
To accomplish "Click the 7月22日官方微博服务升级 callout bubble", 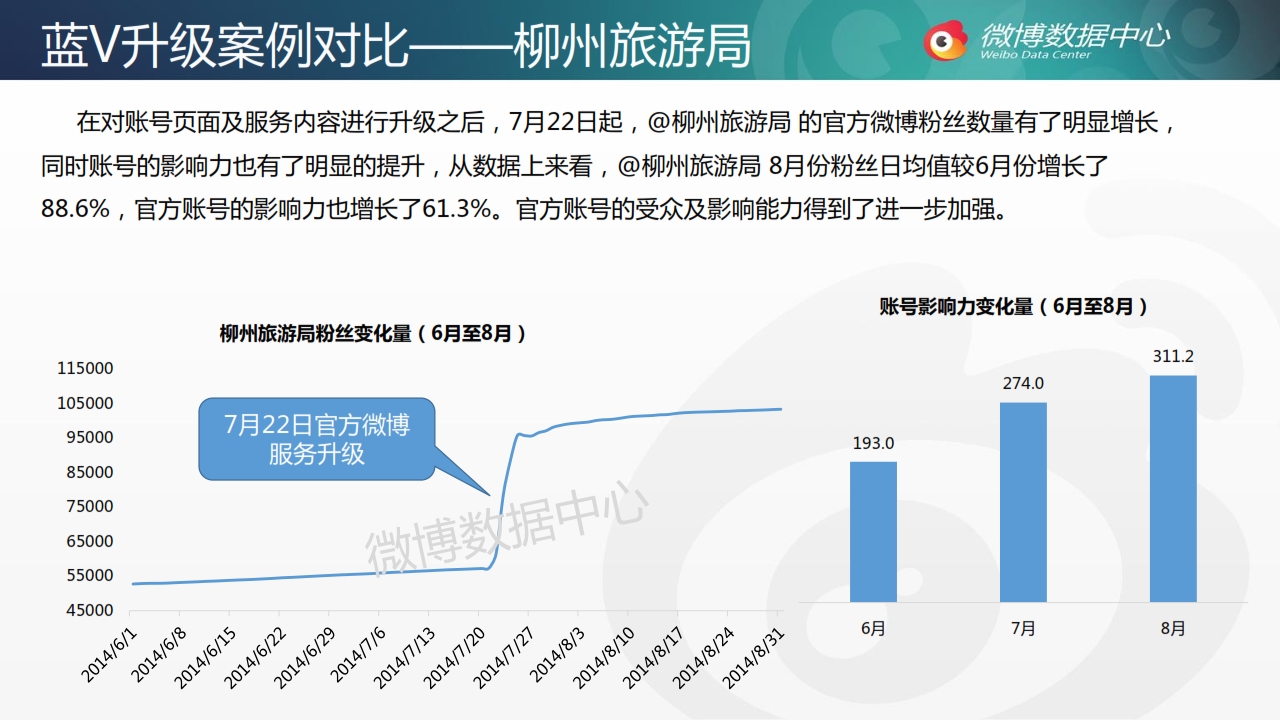I will tap(316, 439).
